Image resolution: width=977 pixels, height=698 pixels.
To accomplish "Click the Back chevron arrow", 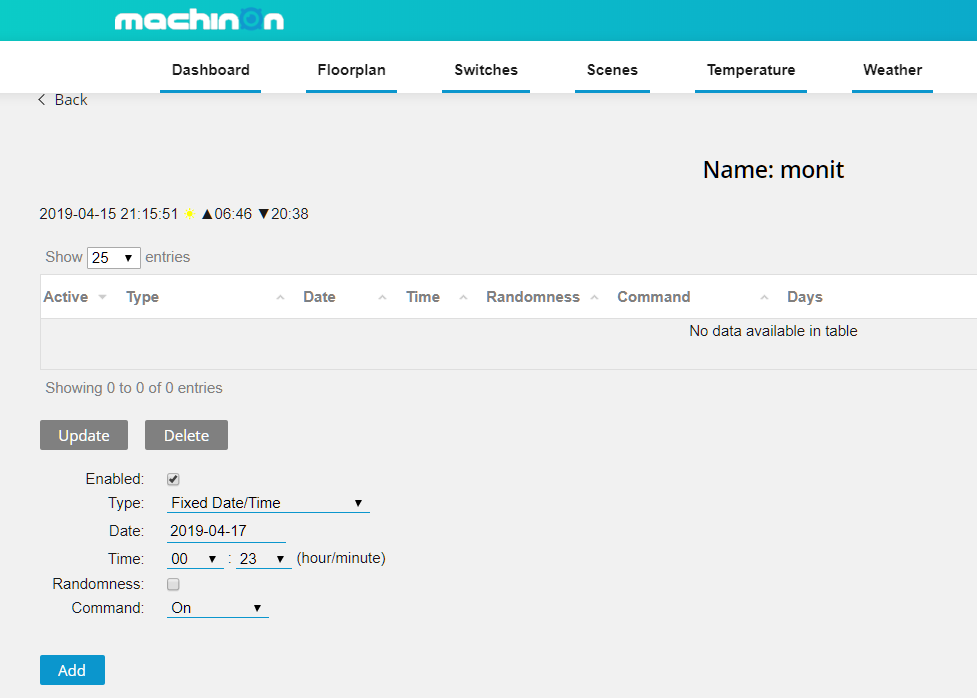I will click(x=42, y=100).
